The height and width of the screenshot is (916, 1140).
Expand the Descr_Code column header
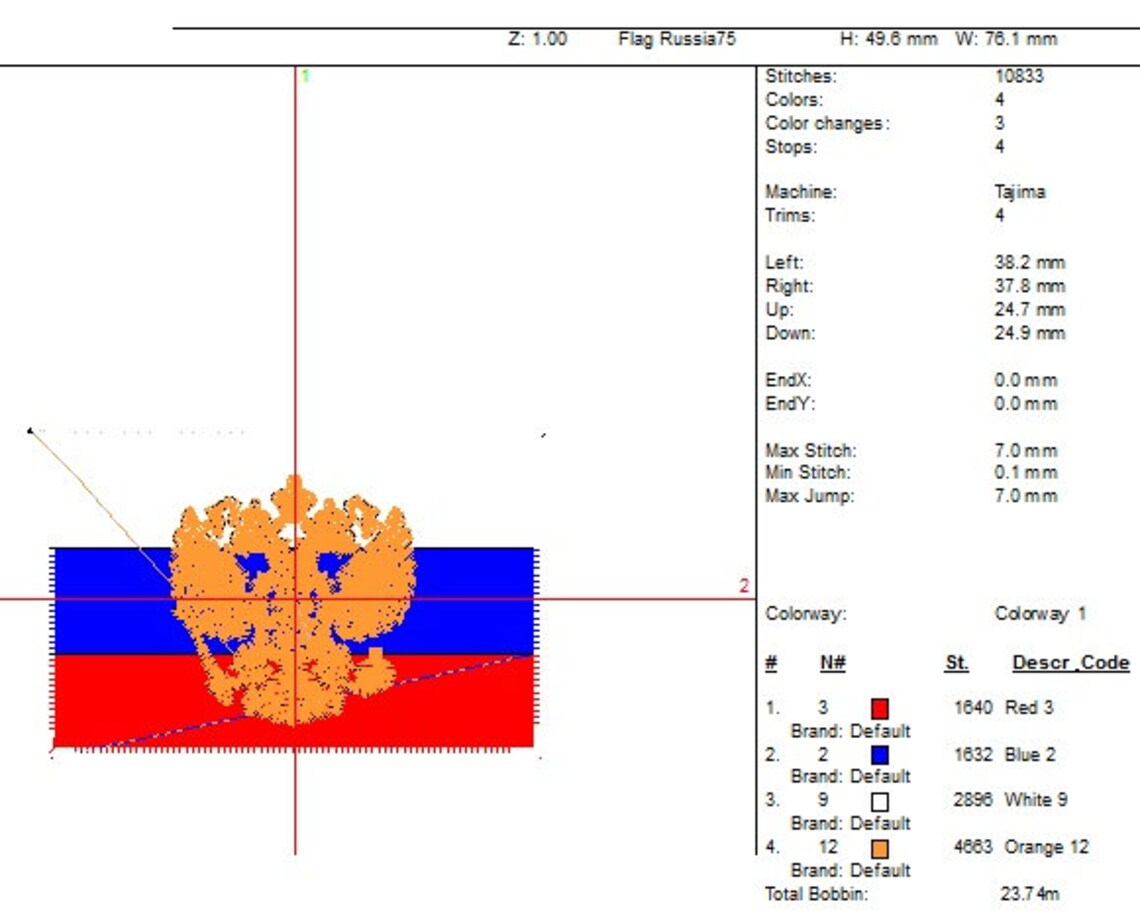tap(1070, 661)
